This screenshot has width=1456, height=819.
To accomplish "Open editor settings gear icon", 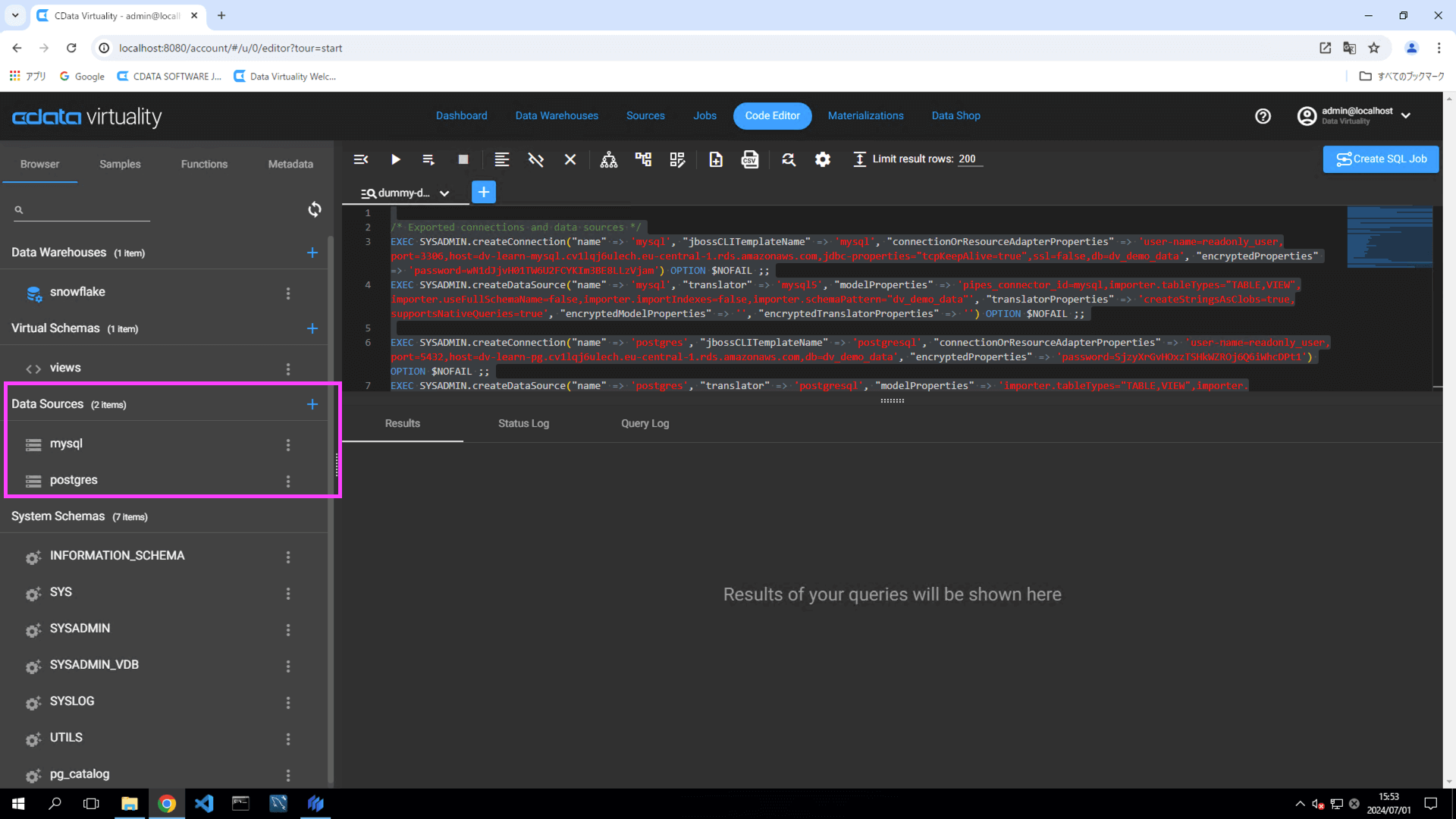I will click(822, 159).
